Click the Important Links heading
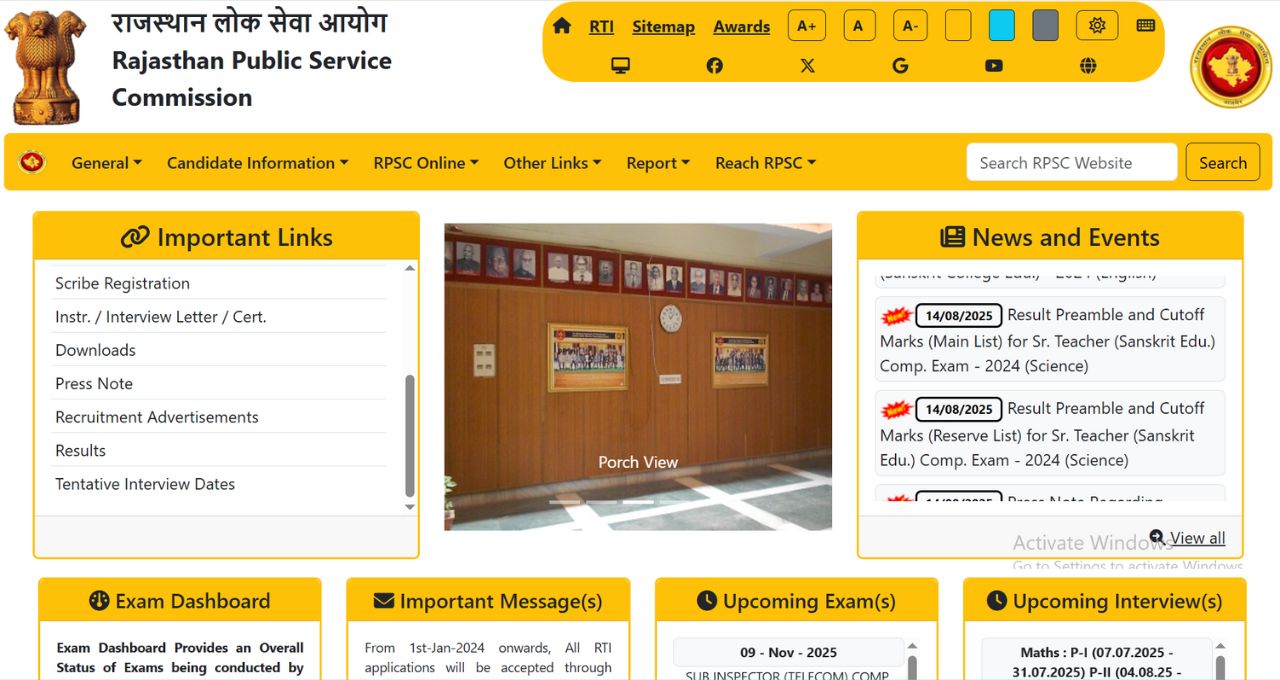 [x=226, y=238]
